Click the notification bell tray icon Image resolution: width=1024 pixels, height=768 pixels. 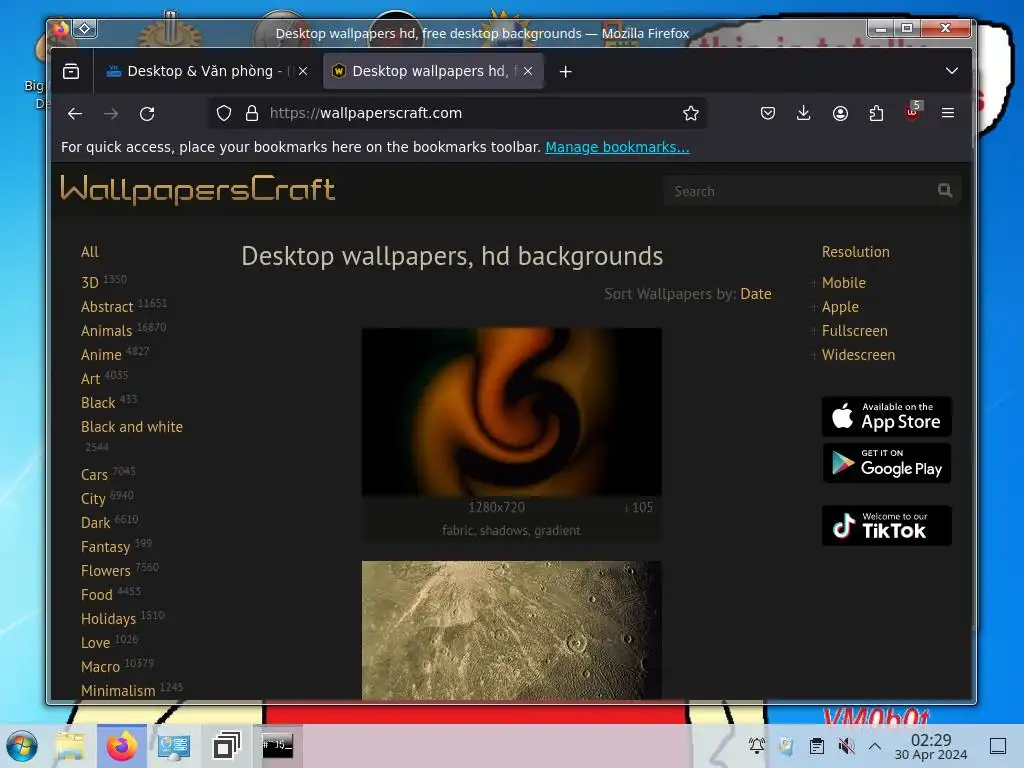[x=757, y=746]
